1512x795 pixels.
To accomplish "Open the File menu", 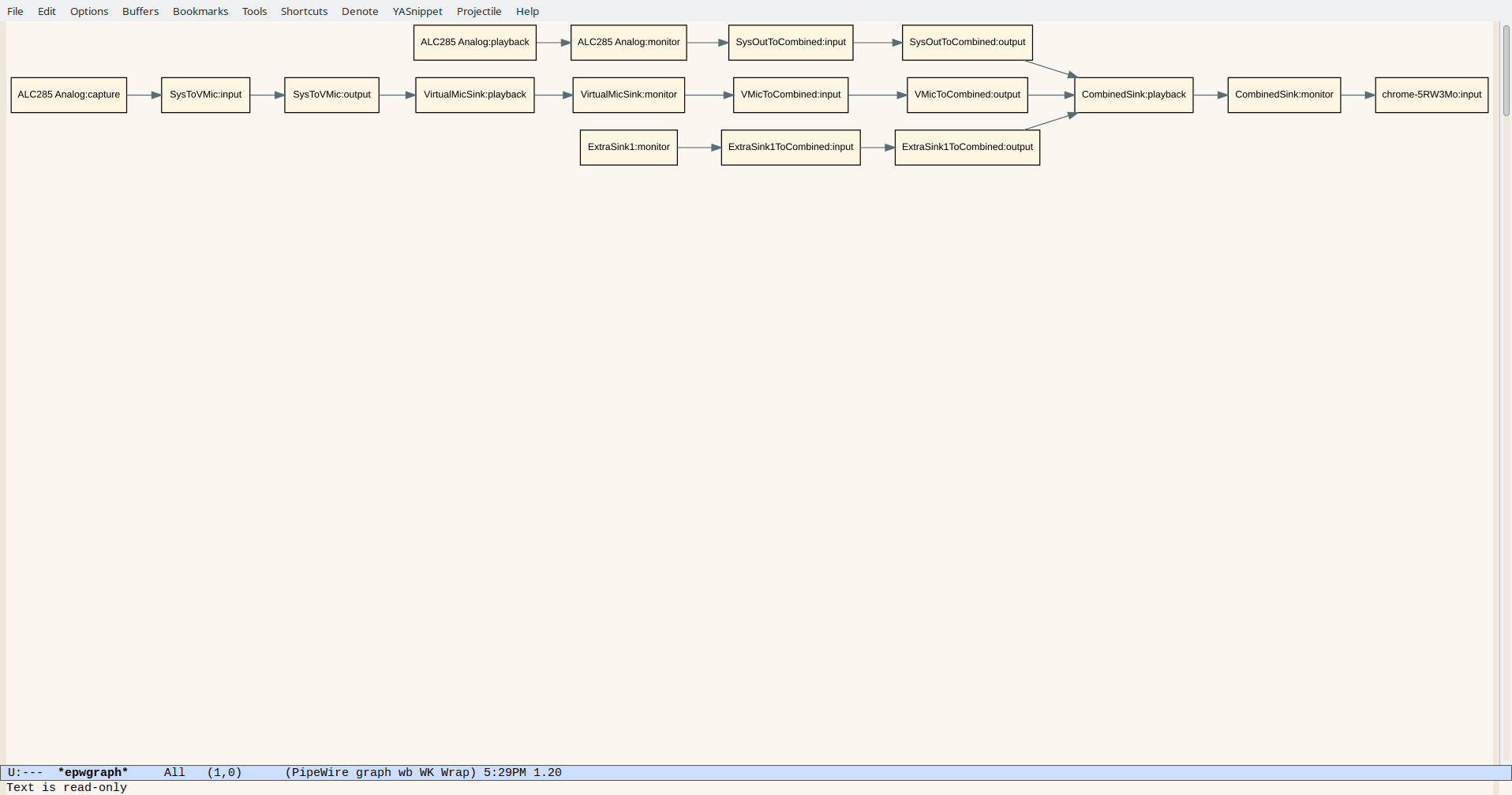I will (x=15, y=11).
